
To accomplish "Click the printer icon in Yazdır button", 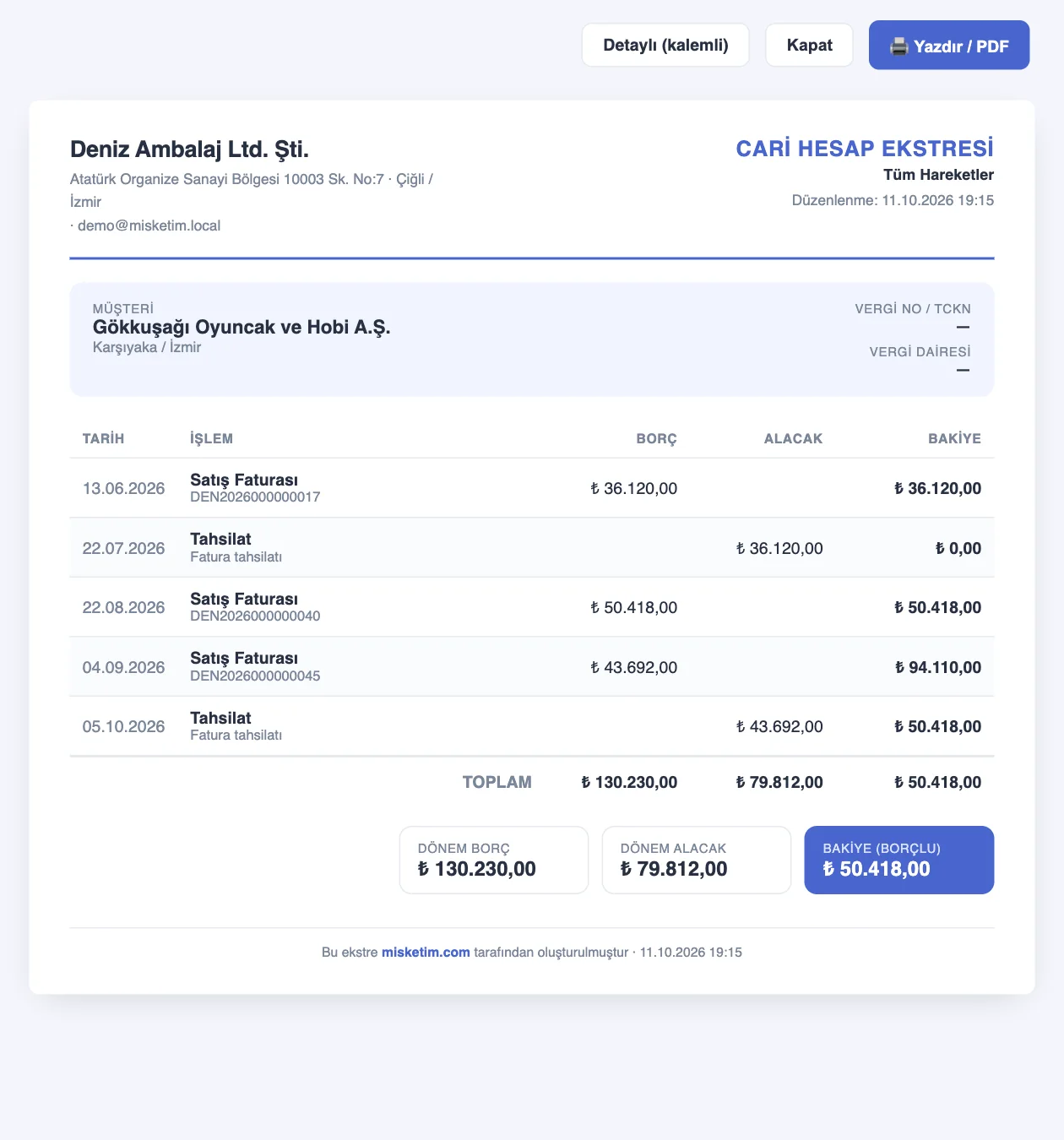I will [x=898, y=46].
